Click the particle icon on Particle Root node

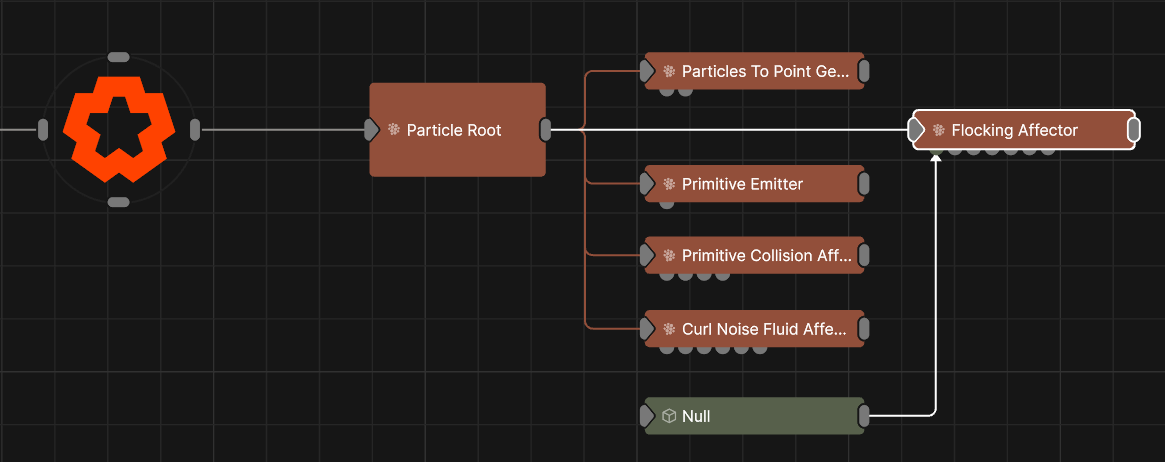(x=394, y=130)
